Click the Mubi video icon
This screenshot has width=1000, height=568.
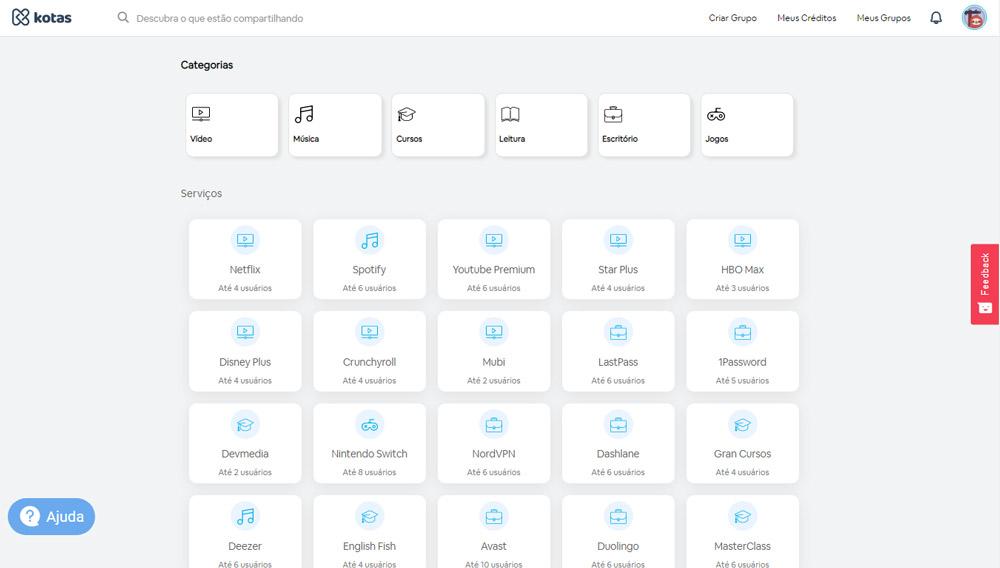494,332
